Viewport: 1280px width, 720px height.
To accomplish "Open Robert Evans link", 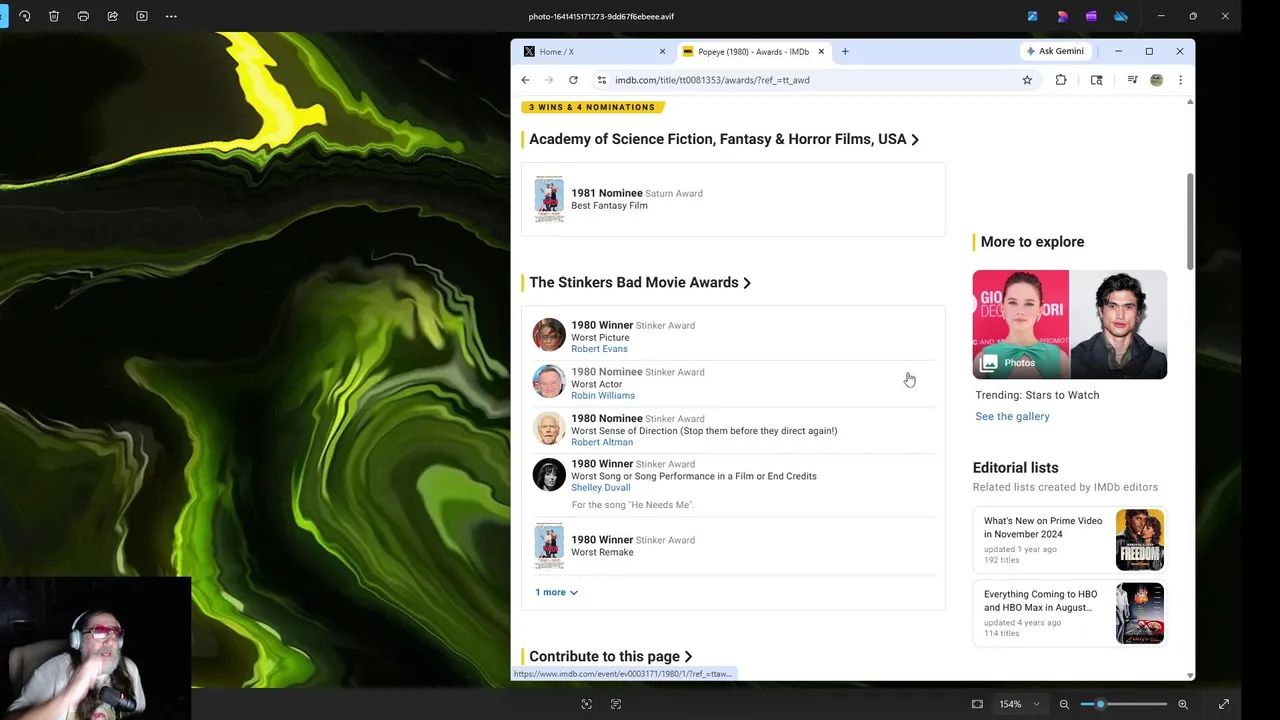I will click(x=599, y=349).
